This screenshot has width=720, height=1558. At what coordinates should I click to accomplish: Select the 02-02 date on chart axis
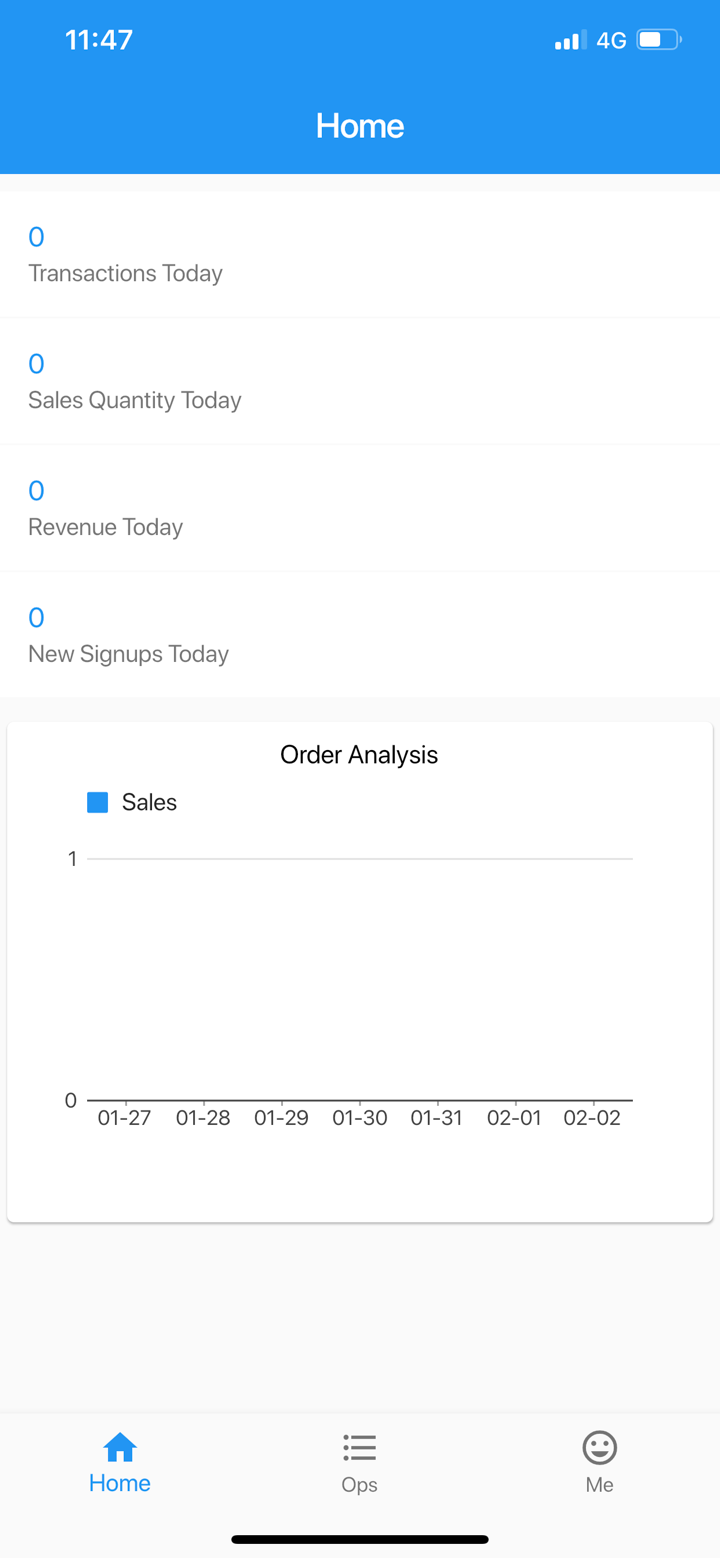[x=592, y=1118]
